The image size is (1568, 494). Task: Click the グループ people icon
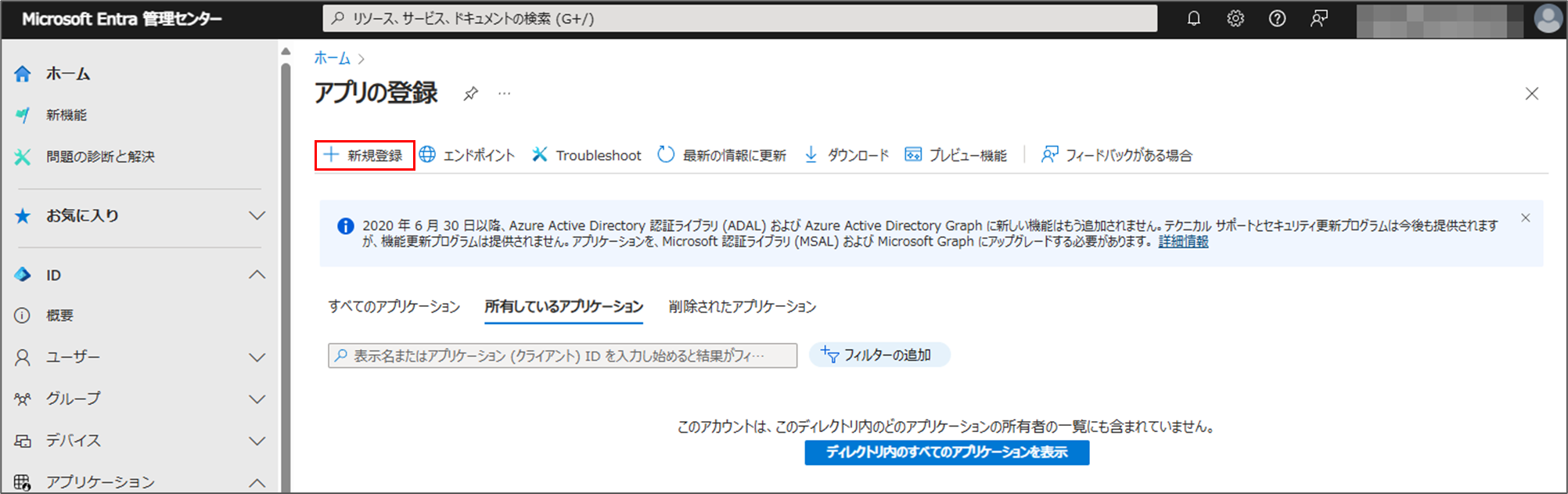click(x=23, y=399)
